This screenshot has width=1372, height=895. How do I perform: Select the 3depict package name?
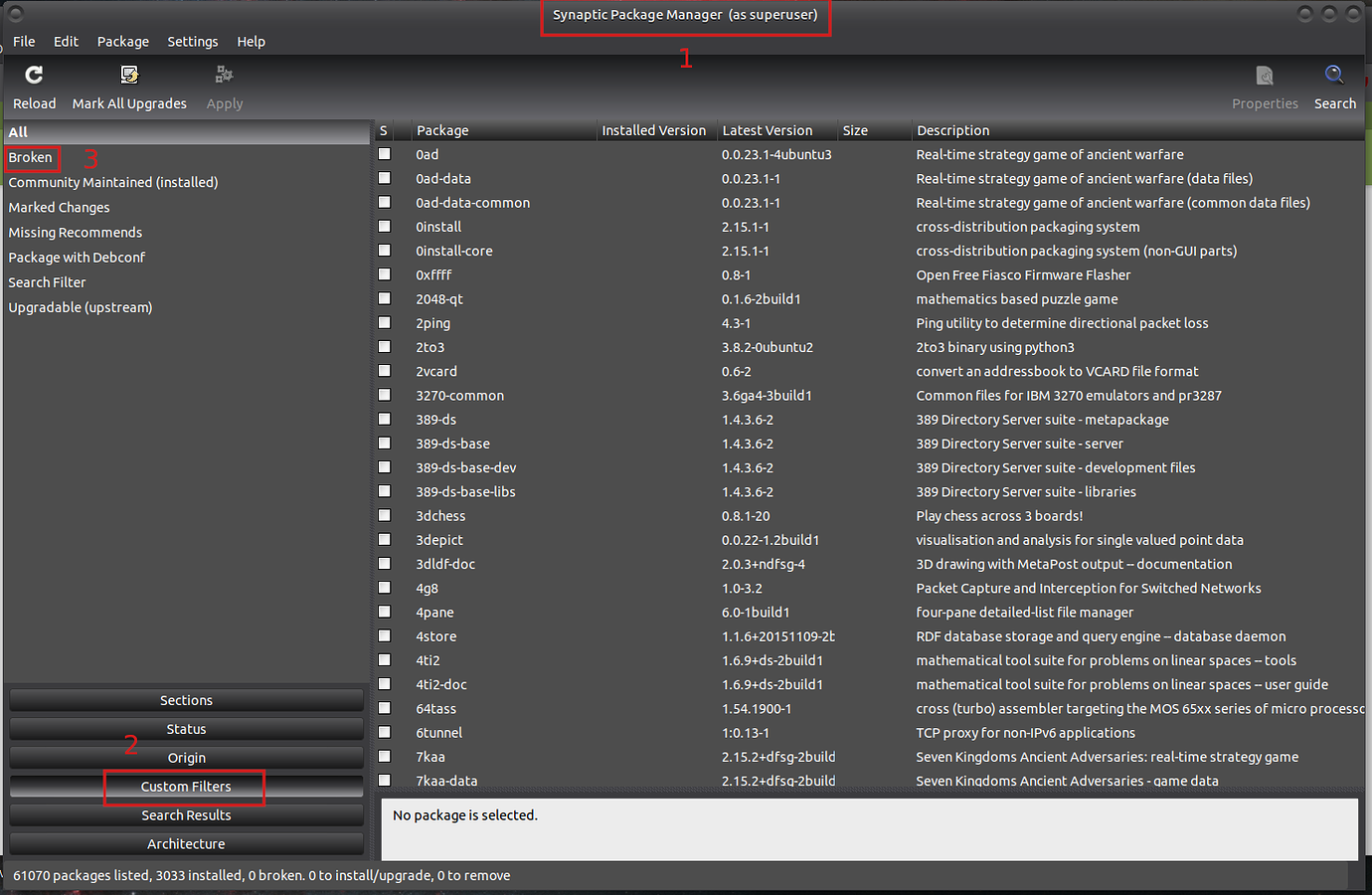click(439, 540)
